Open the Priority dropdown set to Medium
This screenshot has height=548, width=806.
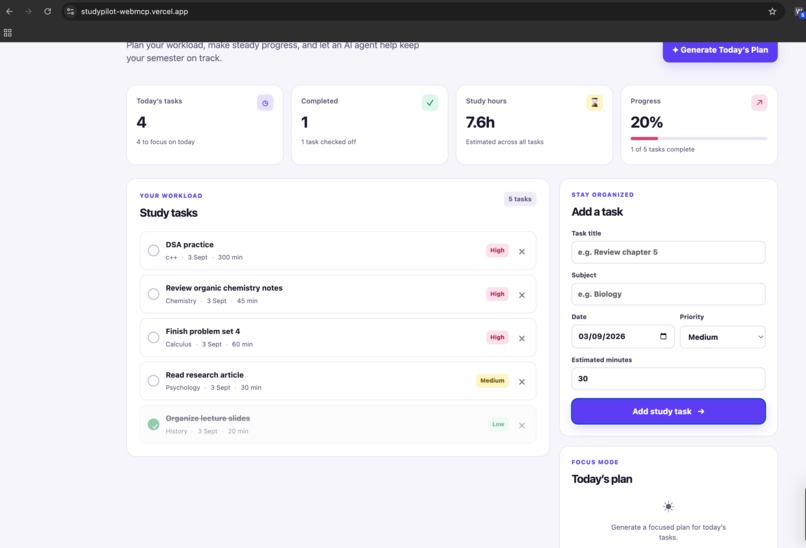pos(723,337)
